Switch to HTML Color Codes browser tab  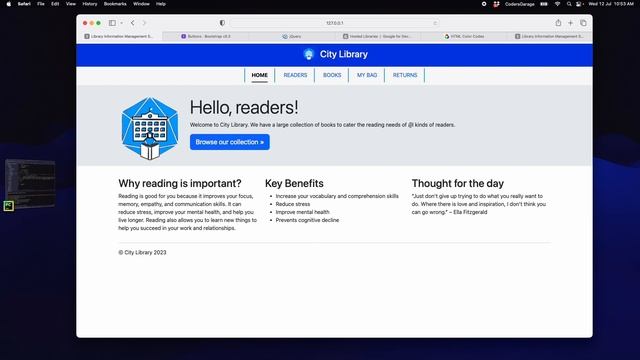[x=464, y=36]
